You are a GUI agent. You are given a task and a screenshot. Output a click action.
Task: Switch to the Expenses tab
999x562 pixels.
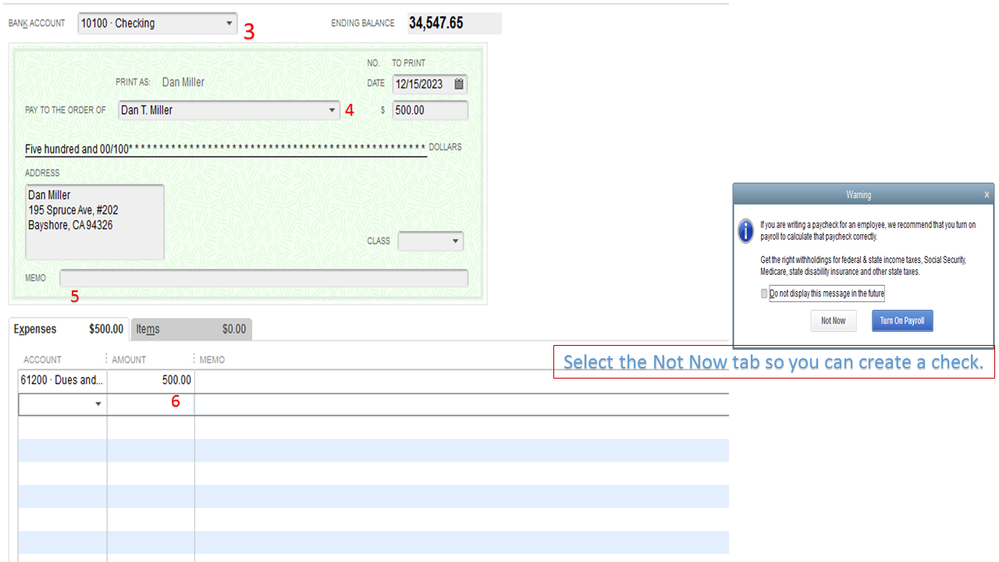[x=69, y=329]
